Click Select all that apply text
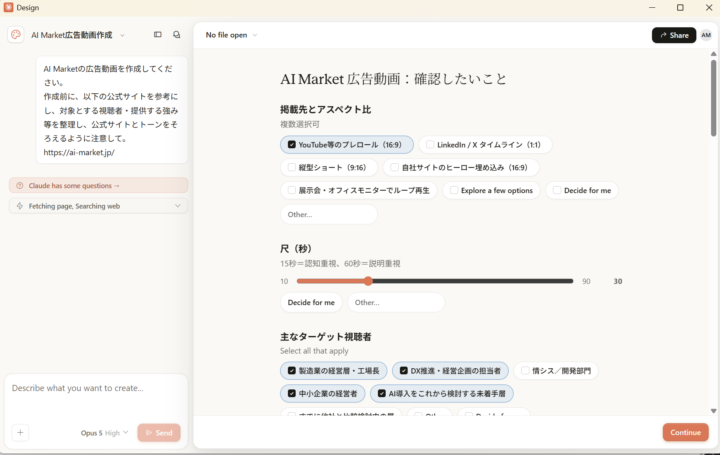This screenshot has height=455, width=720. 314,351
